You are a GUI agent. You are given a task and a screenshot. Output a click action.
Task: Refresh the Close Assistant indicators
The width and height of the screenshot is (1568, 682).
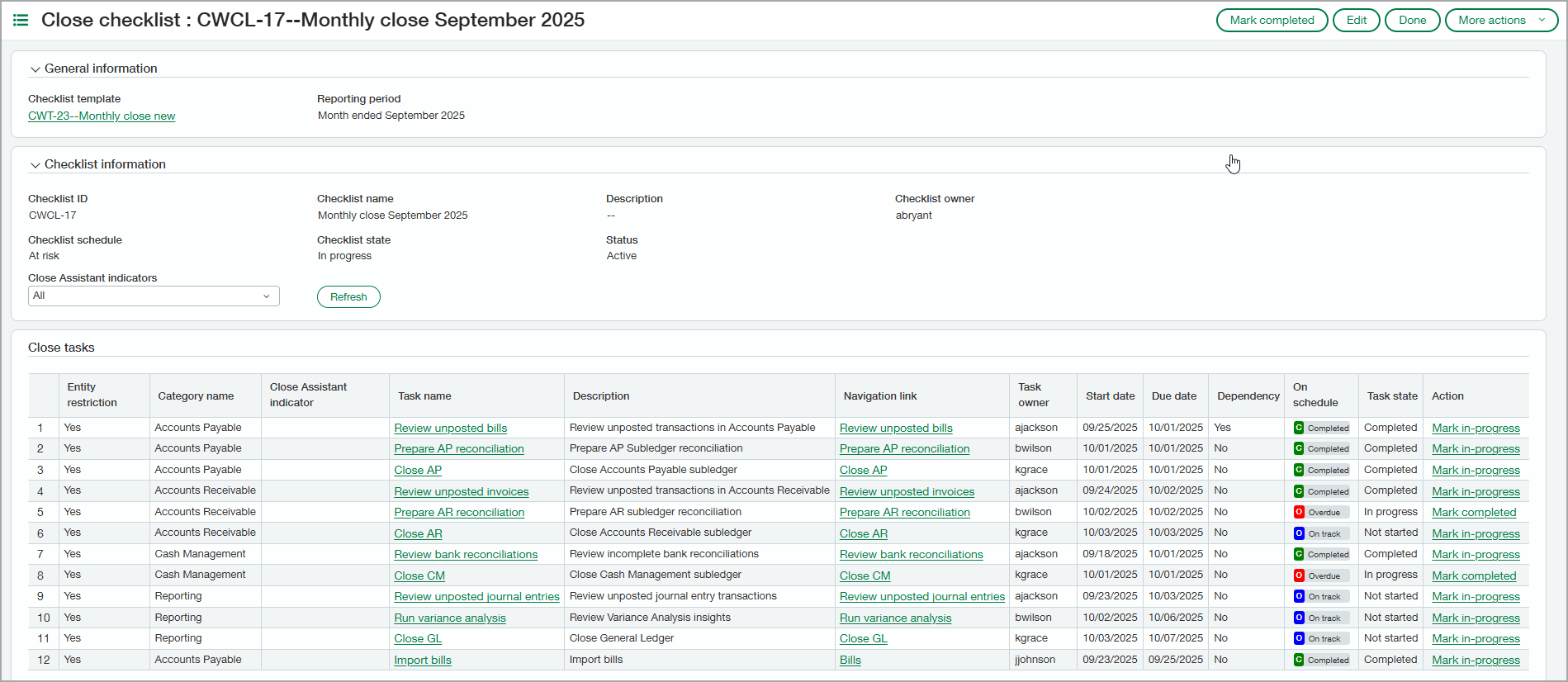pos(348,296)
